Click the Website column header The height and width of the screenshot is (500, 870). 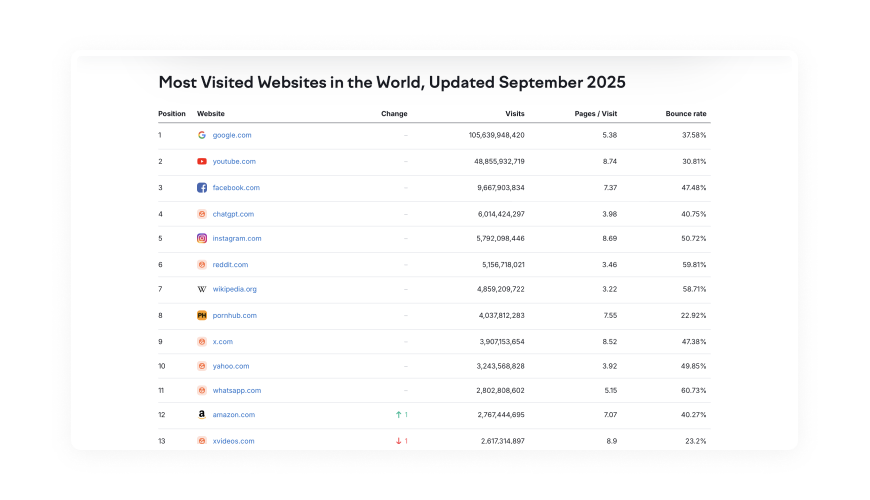(x=211, y=113)
